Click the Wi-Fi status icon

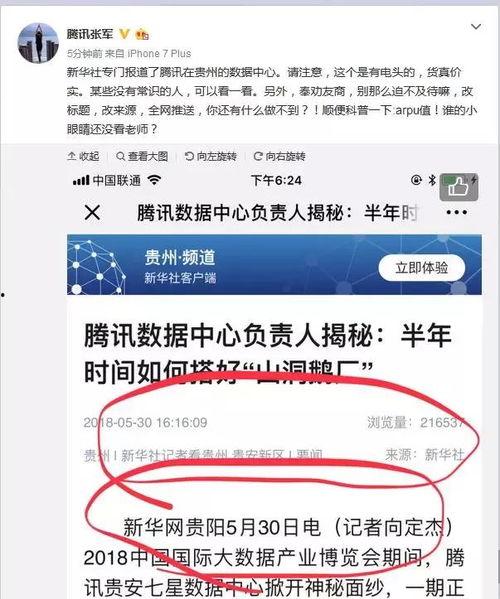coord(155,180)
